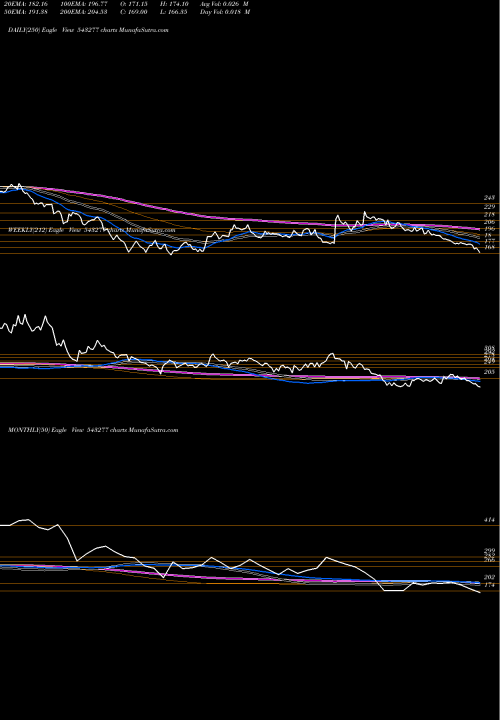This screenshot has height=720, width=500.
Task: Select the high price H: 174.10
Action: pos(176,4)
